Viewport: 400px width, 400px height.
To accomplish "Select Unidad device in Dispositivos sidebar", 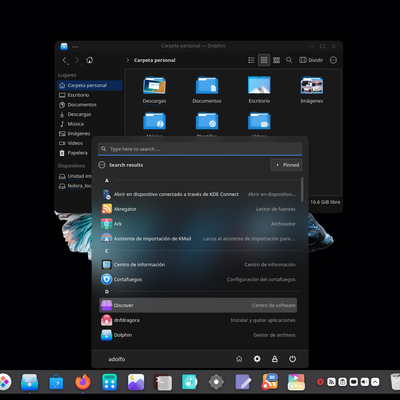I will [x=75, y=176].
